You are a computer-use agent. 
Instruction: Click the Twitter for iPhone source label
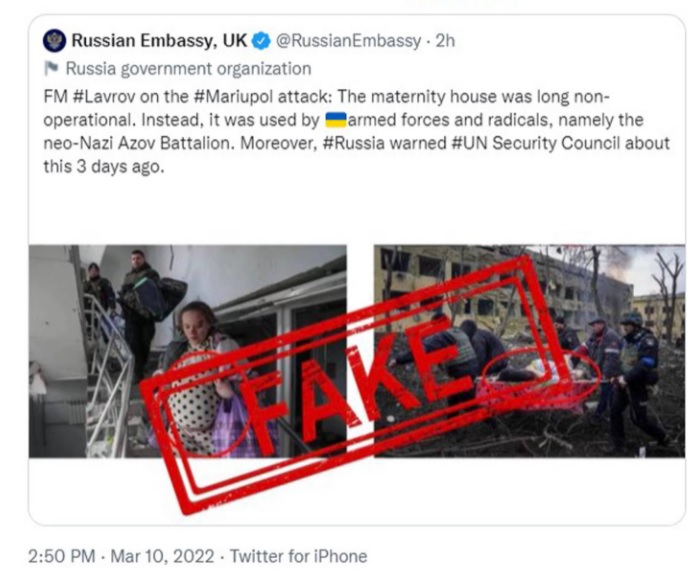click(x=298, y=556)
